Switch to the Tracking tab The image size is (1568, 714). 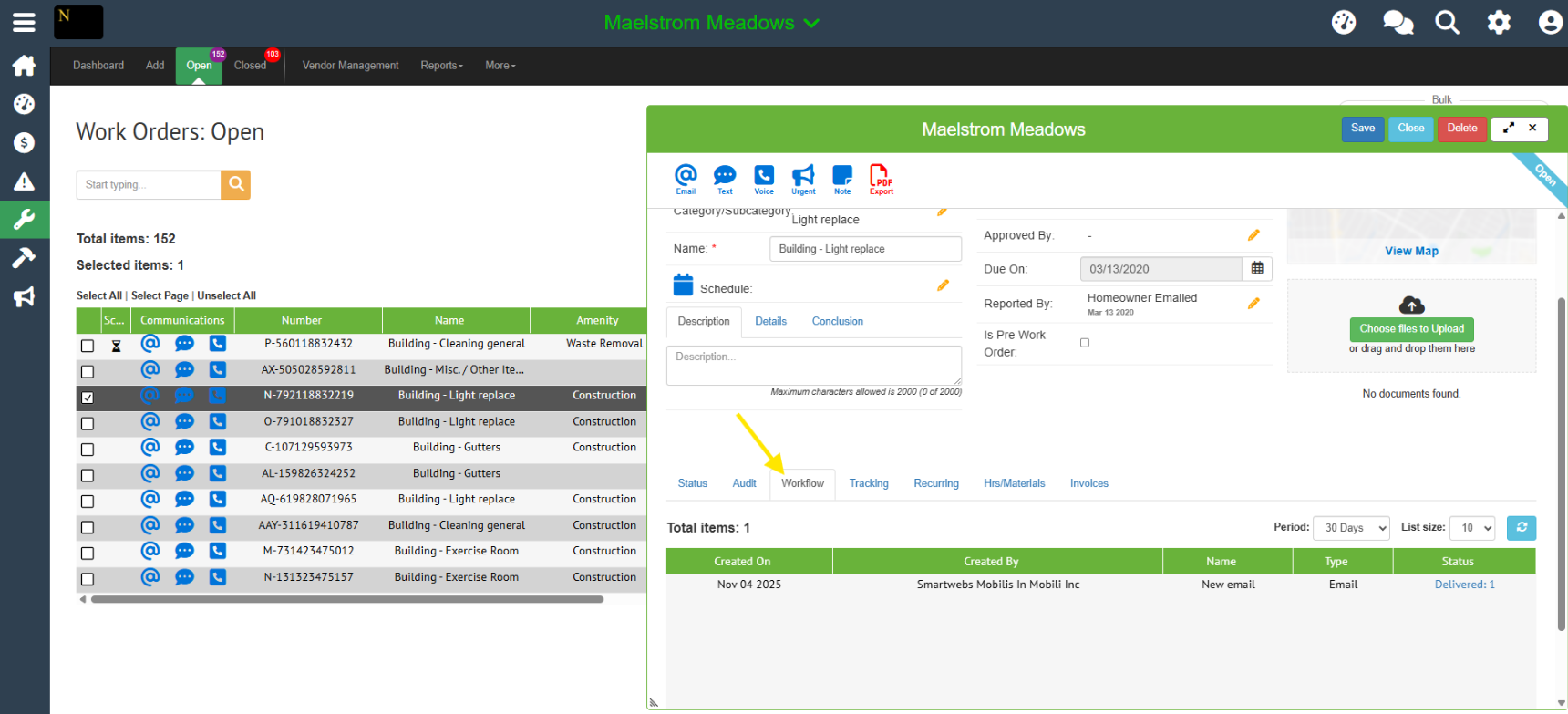[x=868, y=483]
